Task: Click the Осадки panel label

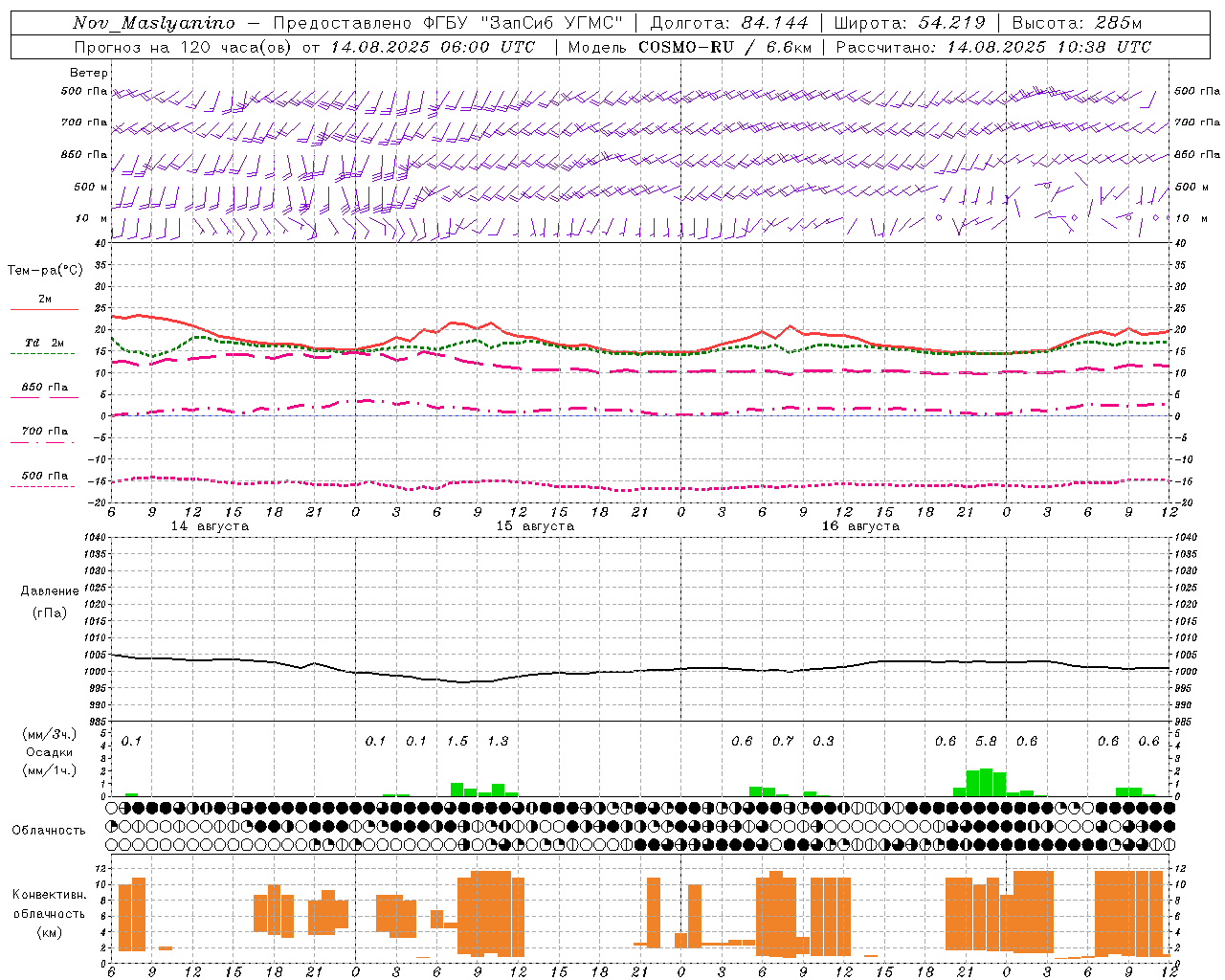Action: (49, 752)
